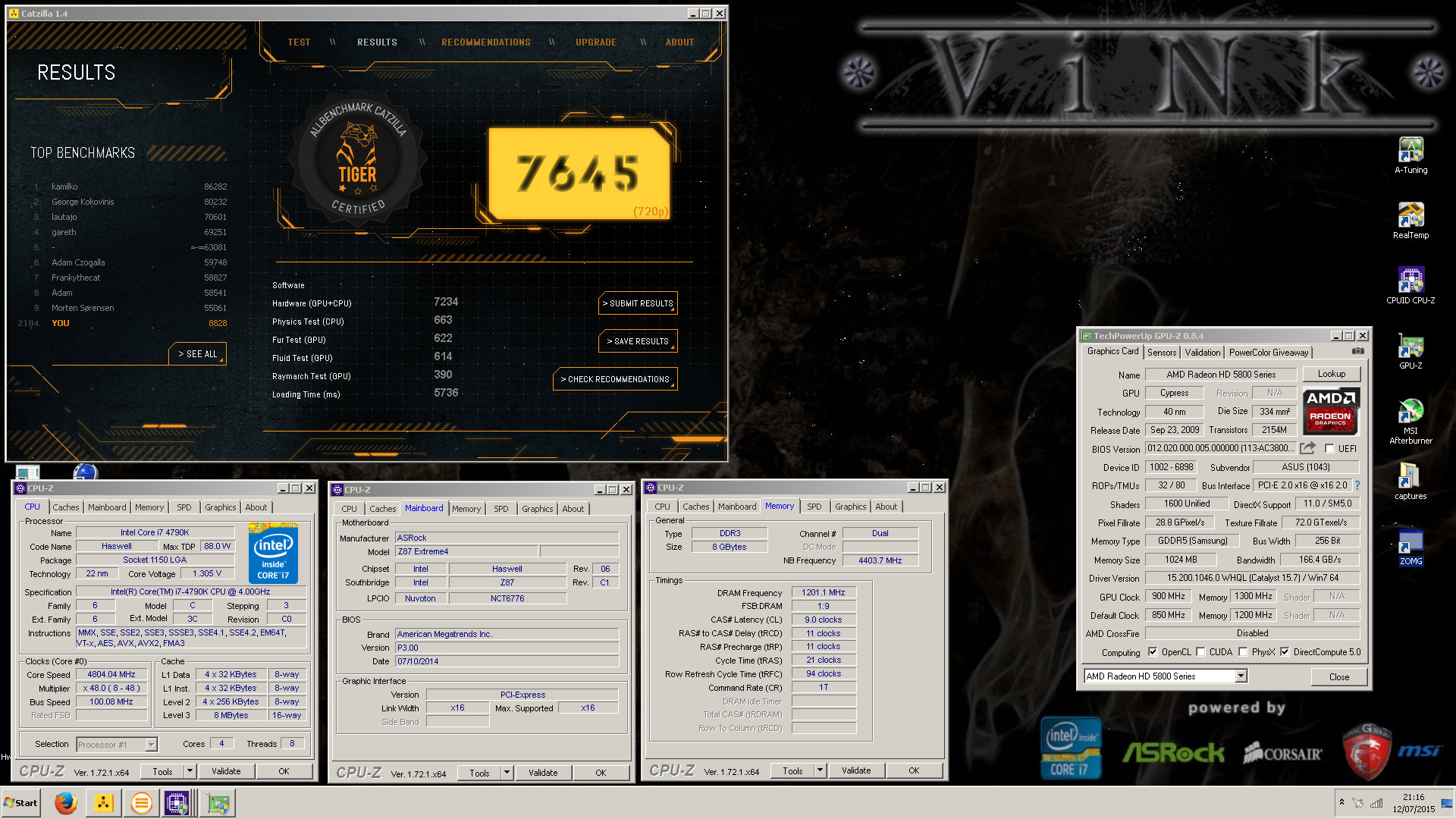Open the captures folder icon on desktop

click(1410, 482)
